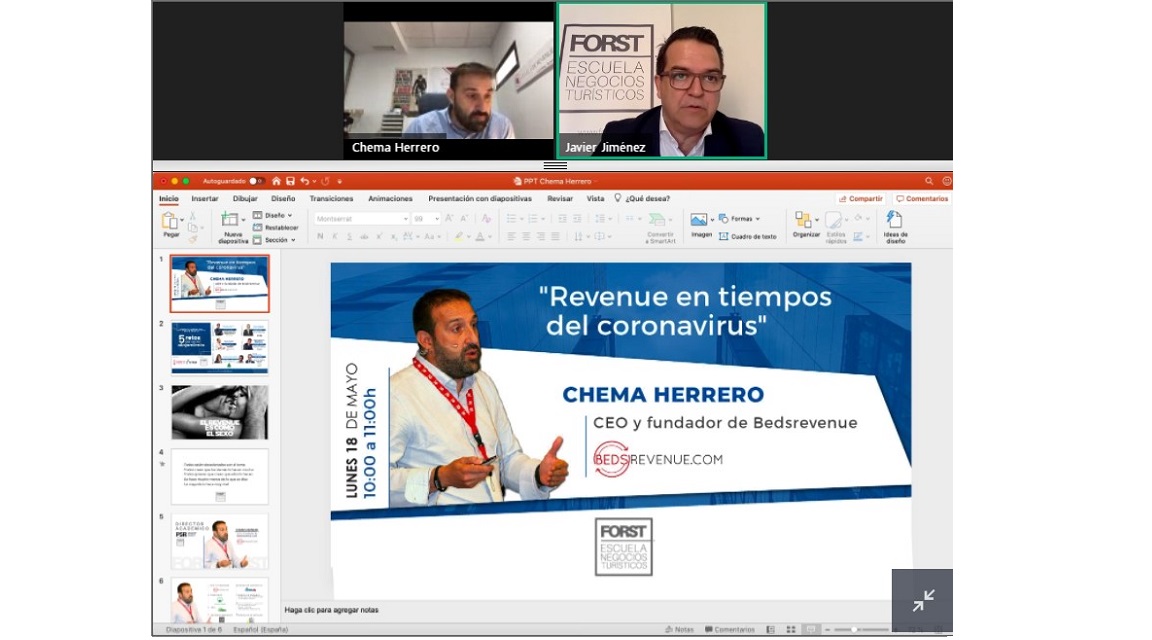
Task: Select slide 5 thumbnail
Action: (220, 541)
